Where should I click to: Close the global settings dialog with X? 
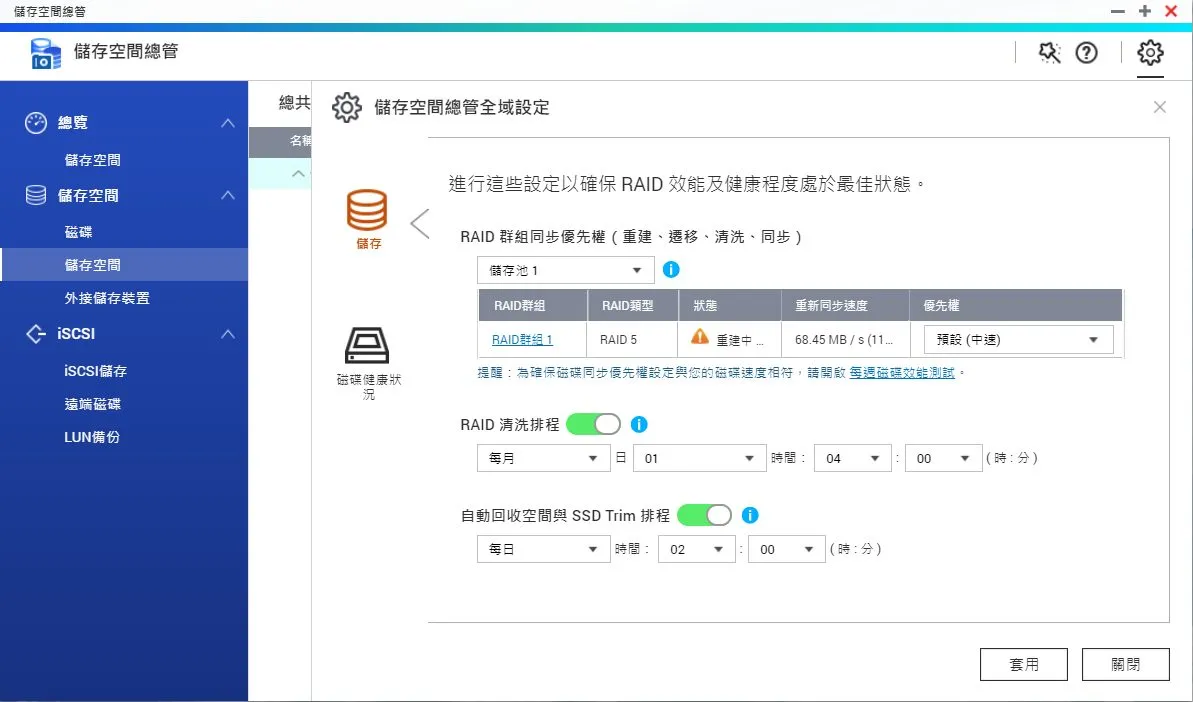[x=1160, y=107]
